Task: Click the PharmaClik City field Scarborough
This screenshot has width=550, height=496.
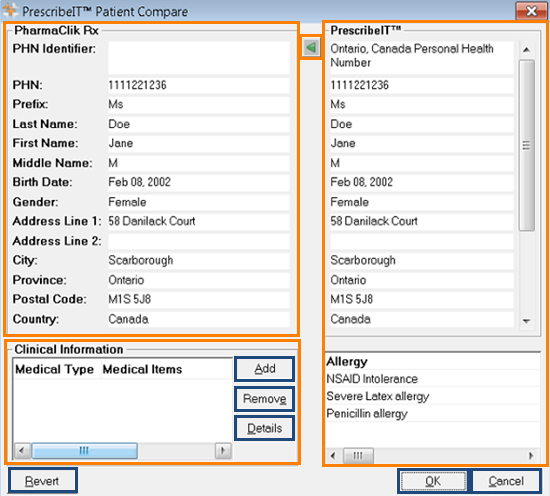Action: tap(199, 261)
